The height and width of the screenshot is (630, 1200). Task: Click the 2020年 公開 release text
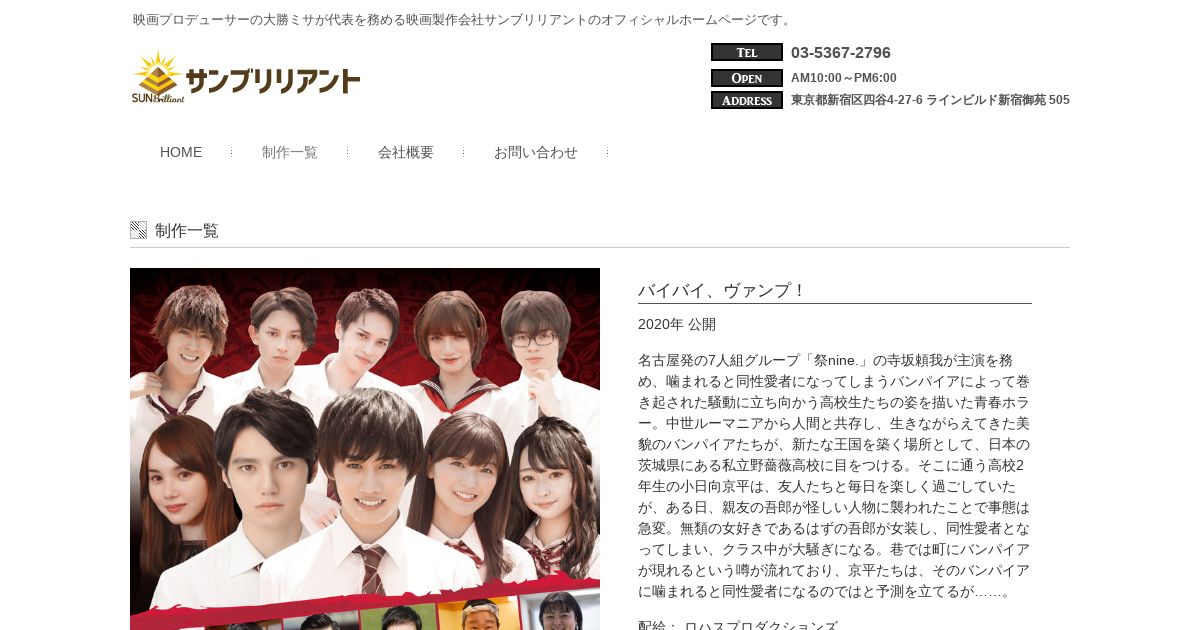pos(677,324)
